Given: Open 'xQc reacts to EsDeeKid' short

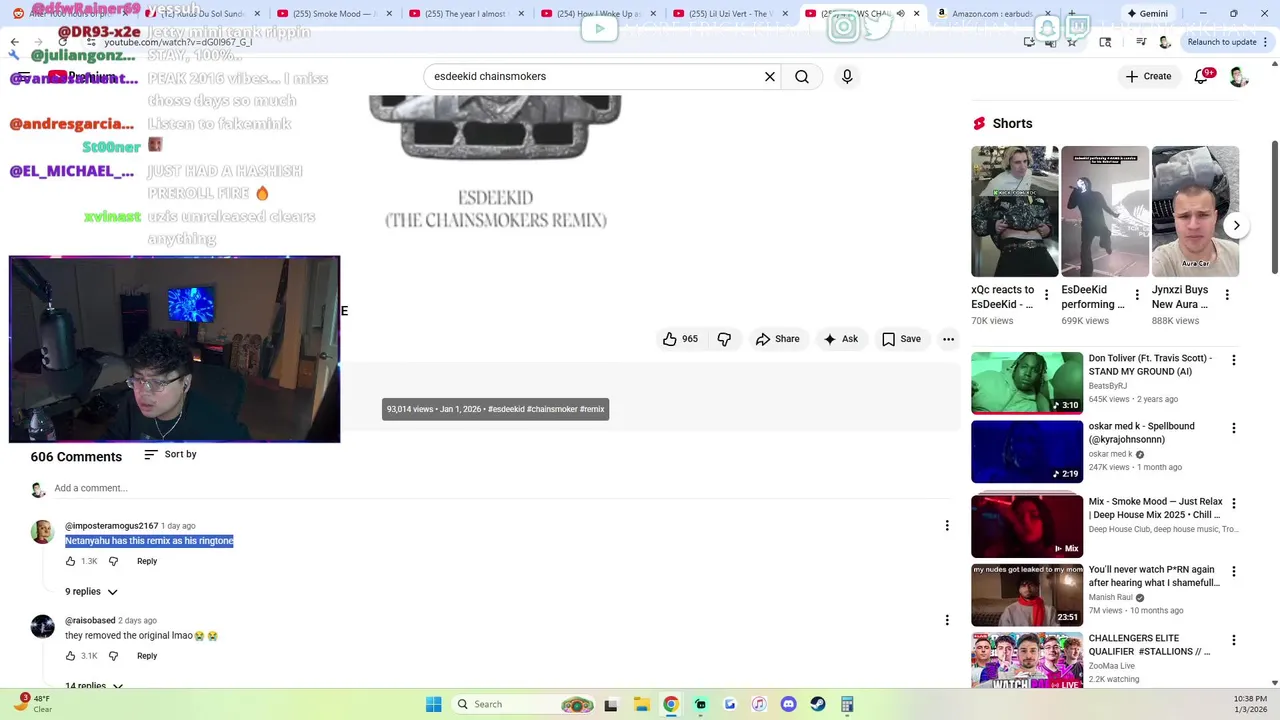Looking at the screenshot, I should coord(1014,211).
